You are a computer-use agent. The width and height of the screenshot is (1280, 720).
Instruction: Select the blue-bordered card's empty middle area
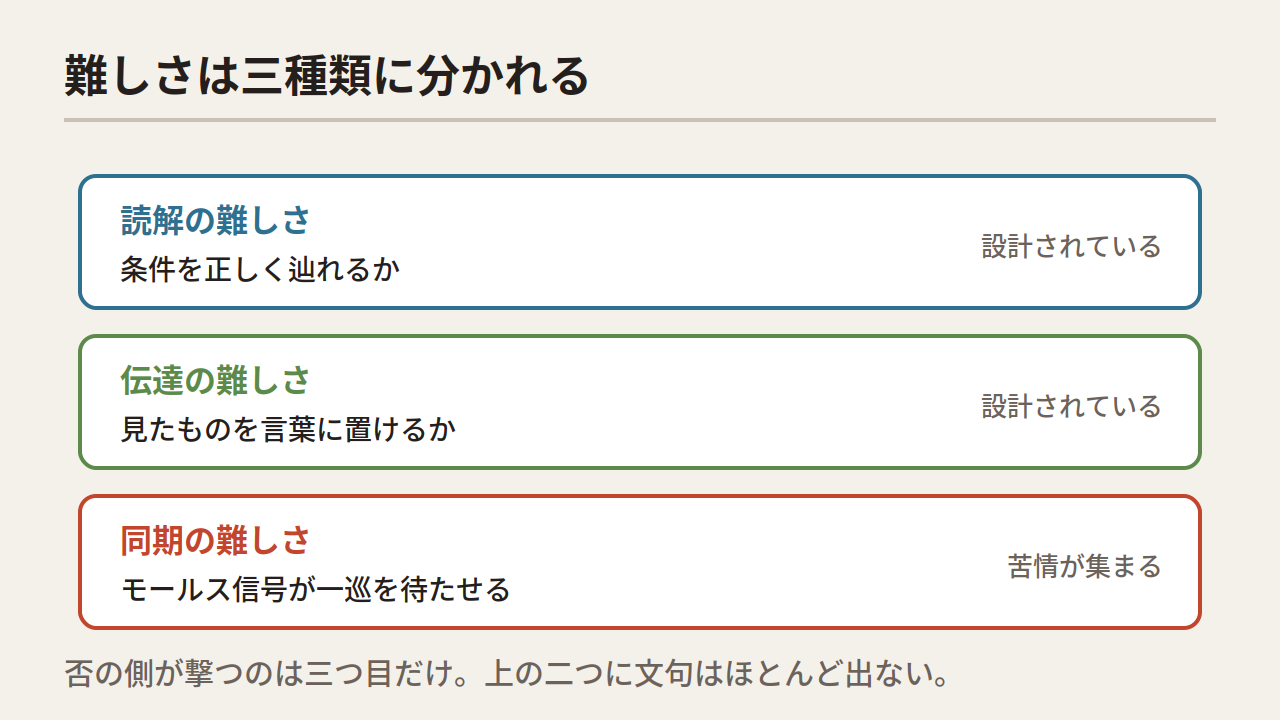(x=690, y=242)
